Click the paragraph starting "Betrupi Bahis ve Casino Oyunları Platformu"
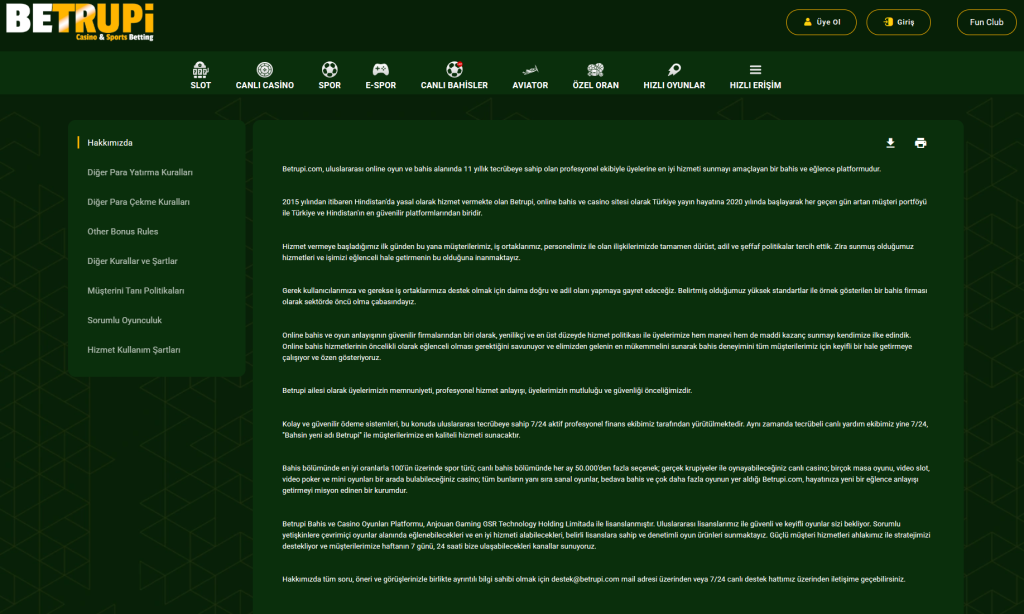Viewport: 1024px width, 614px height. tap(606, 535)
